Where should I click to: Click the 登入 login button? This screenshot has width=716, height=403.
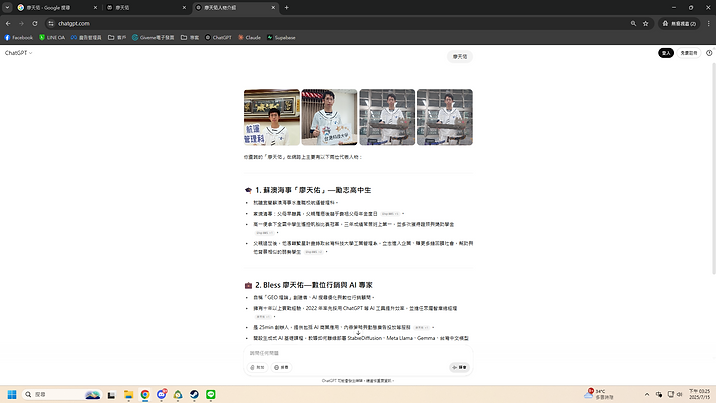tap(666, 52)
